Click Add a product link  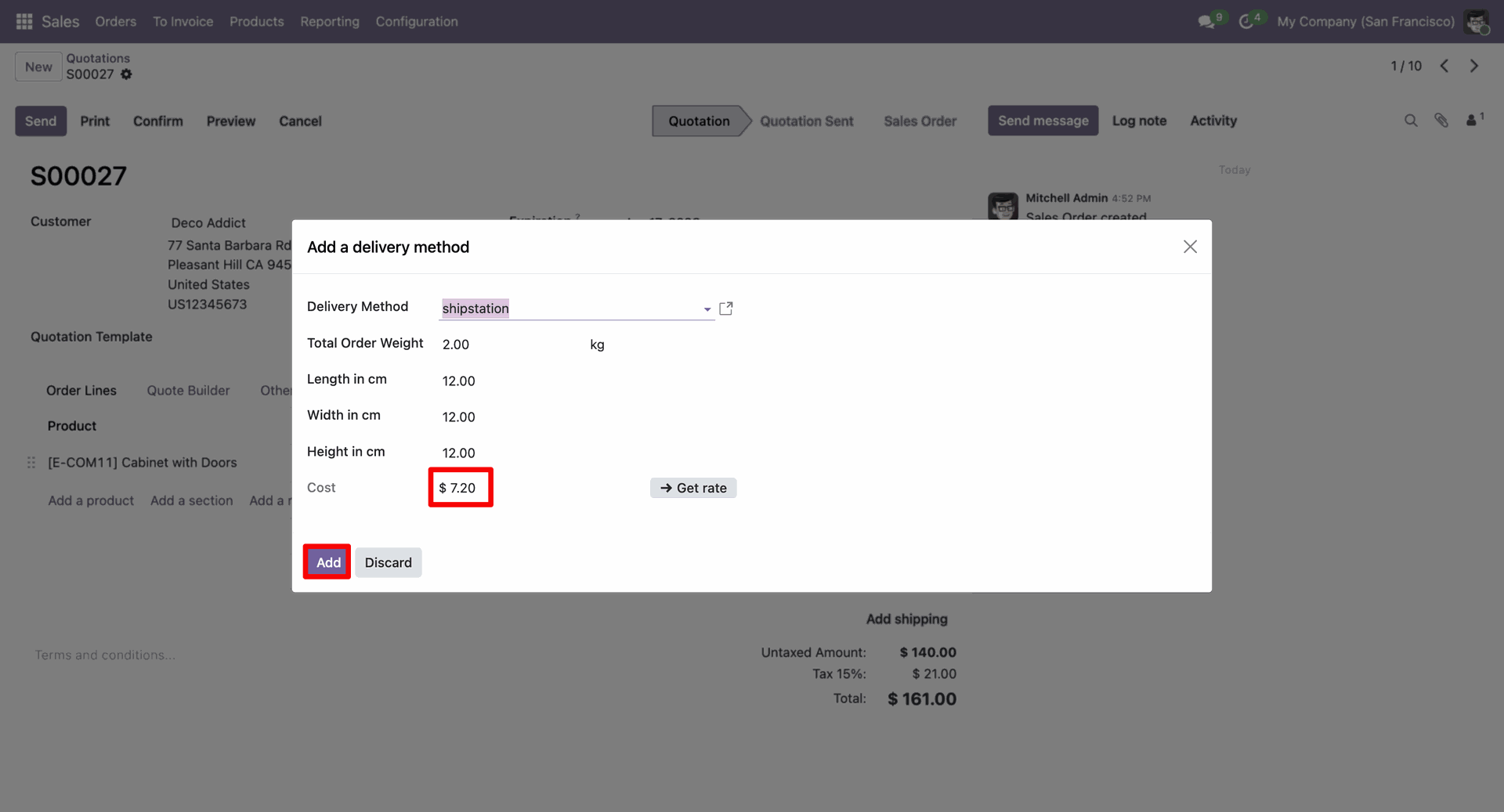click(x=91, y=500)
